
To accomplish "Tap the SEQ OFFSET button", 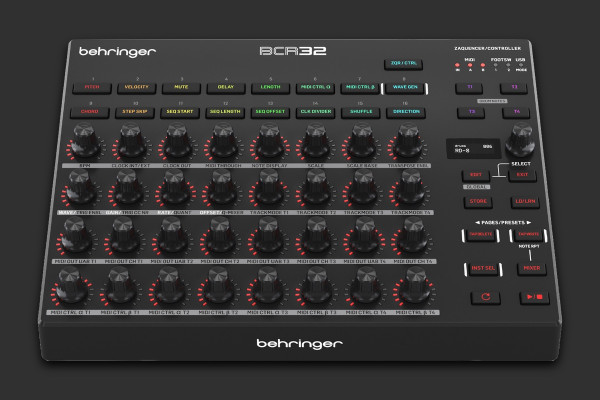I will point(270,112).
